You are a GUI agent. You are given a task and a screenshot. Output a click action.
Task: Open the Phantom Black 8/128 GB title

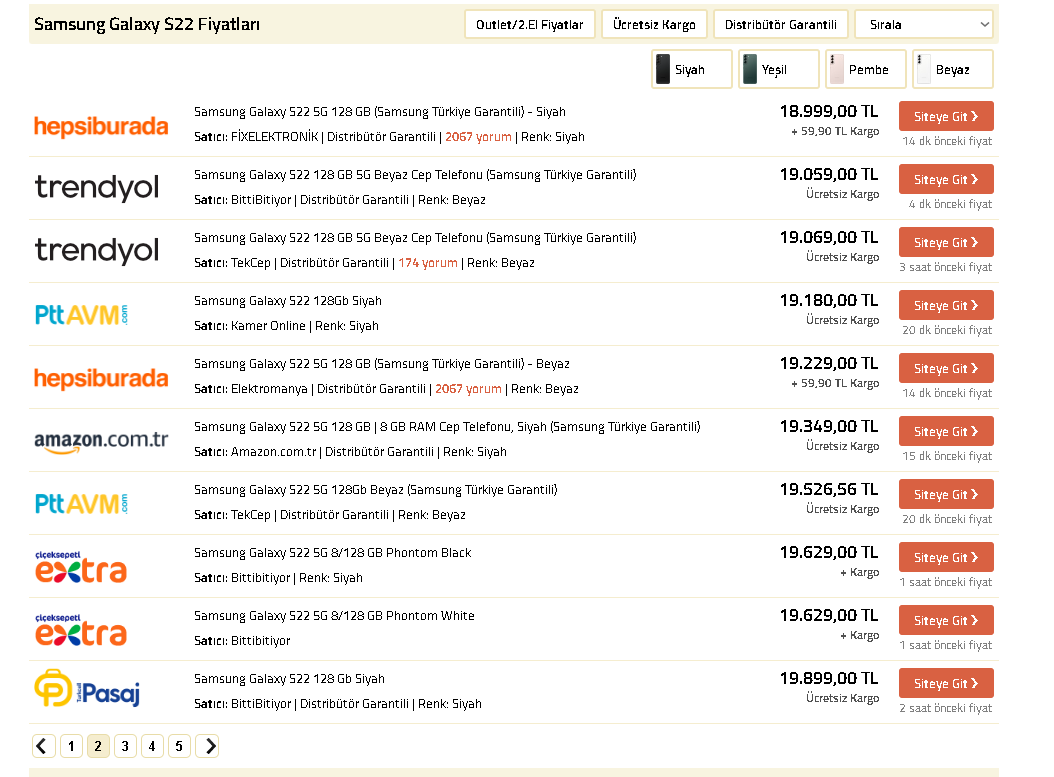tap(333, 553)
